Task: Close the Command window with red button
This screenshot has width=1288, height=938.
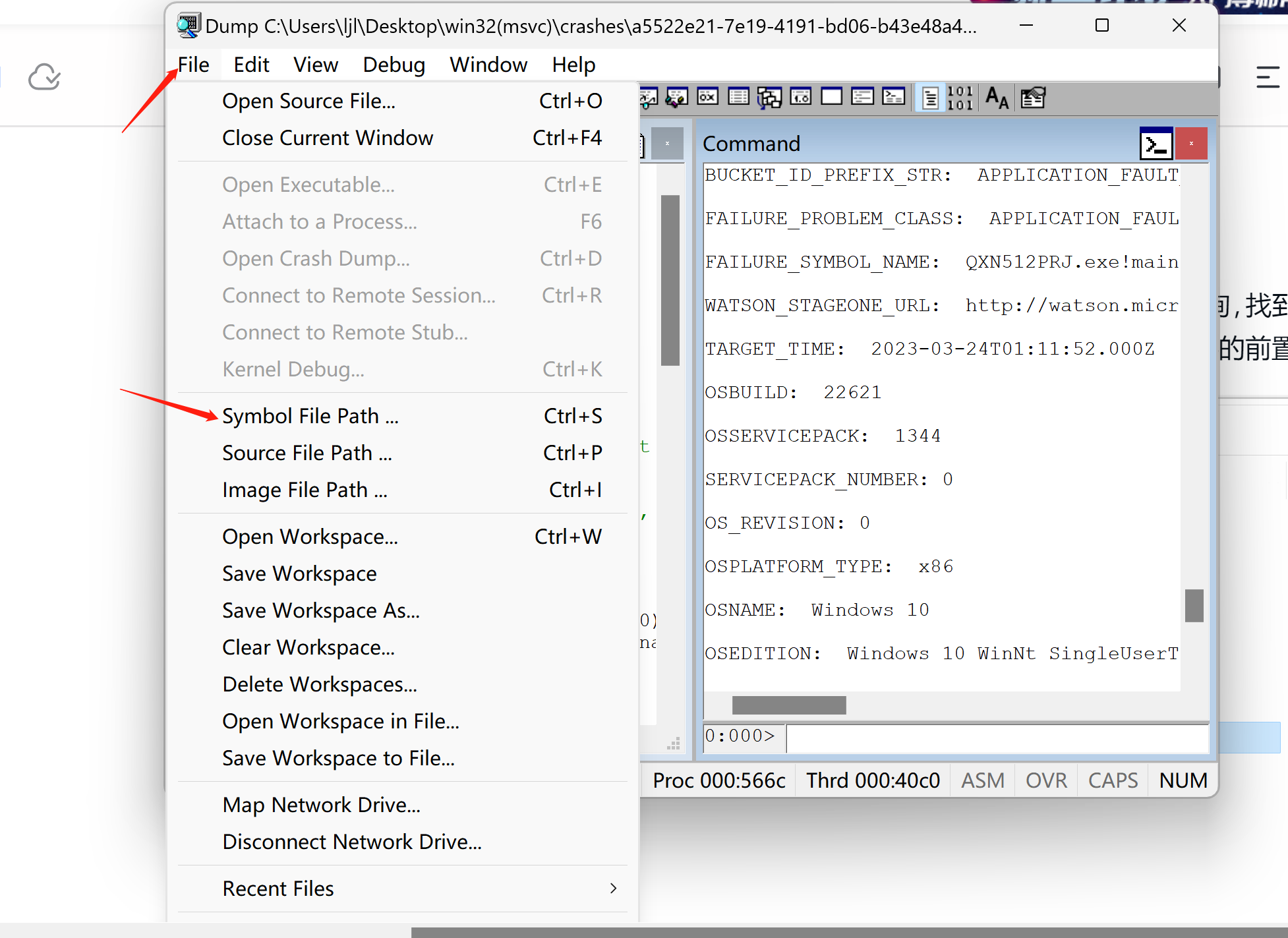Action: point(1190,143)
